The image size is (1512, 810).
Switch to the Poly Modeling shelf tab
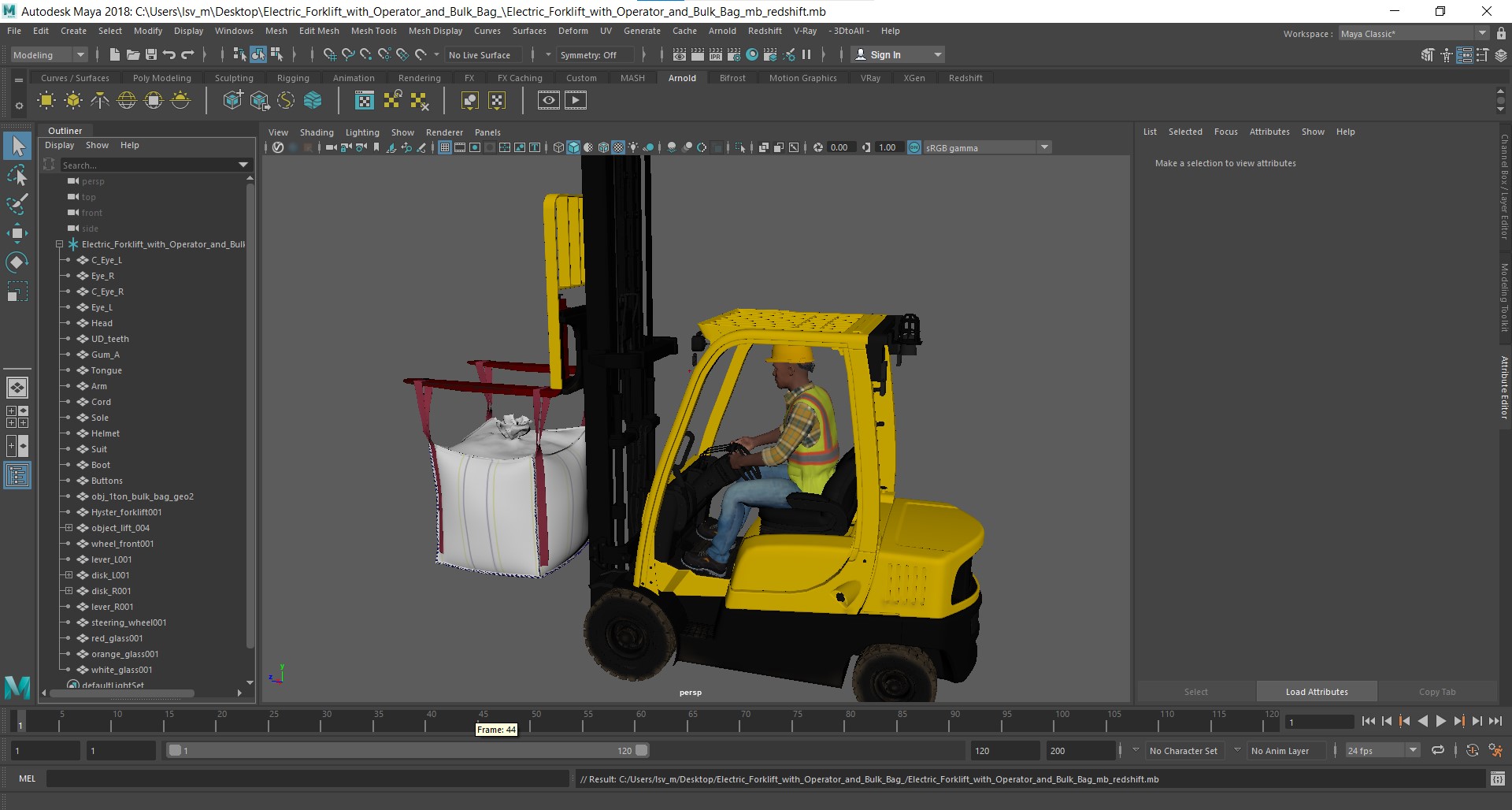161,78
